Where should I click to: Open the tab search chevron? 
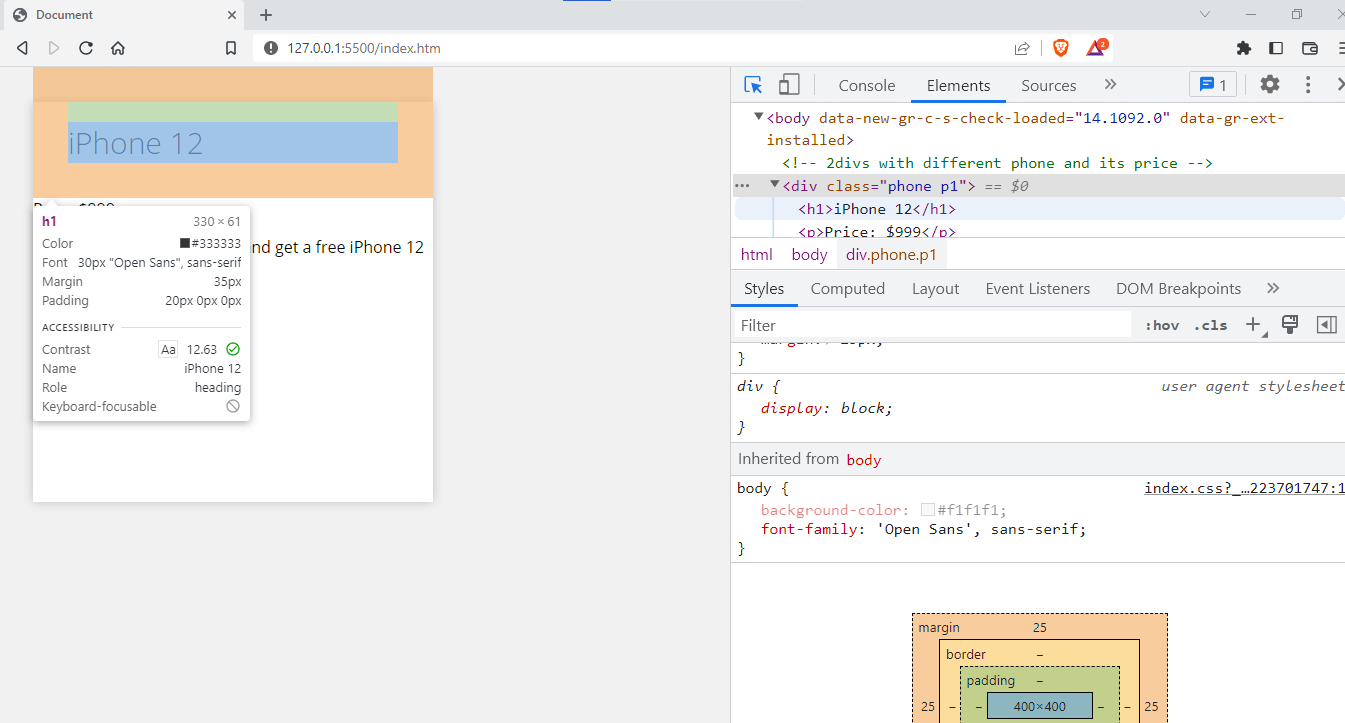pyautogui.click(x=1205, y=15)
